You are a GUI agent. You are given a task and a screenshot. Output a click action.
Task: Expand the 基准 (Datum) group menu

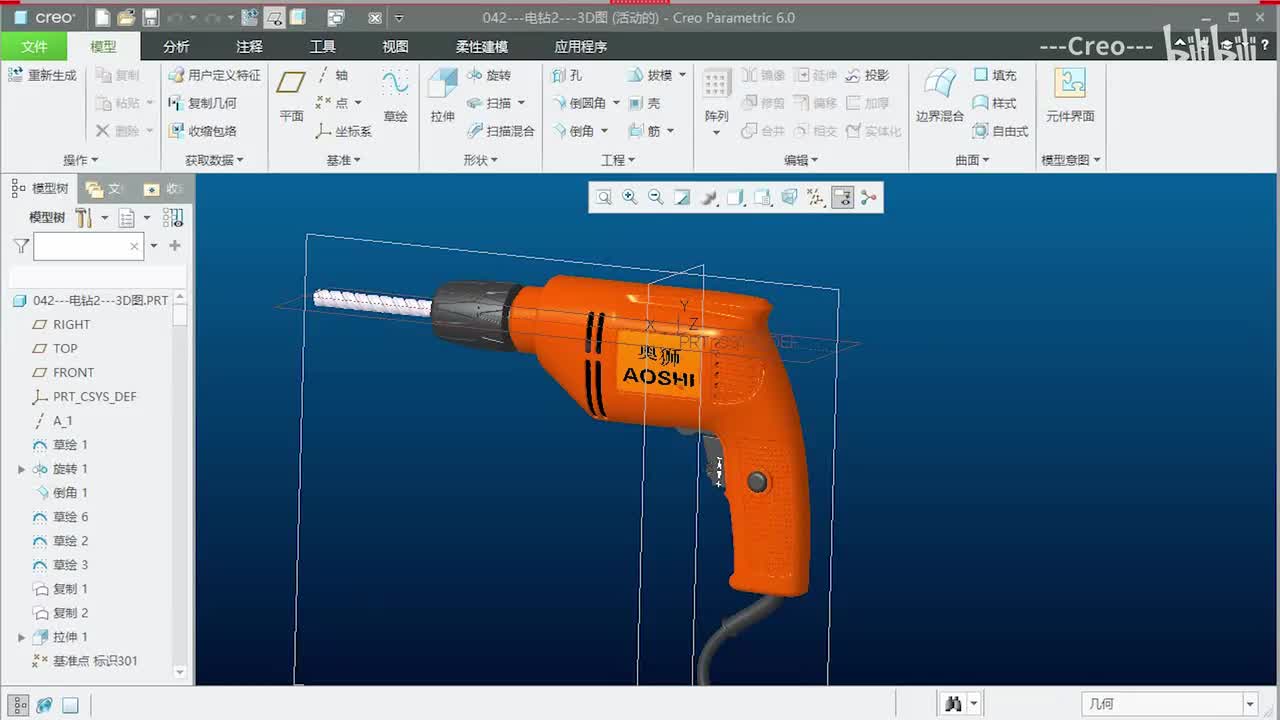[x=344, y=160]
